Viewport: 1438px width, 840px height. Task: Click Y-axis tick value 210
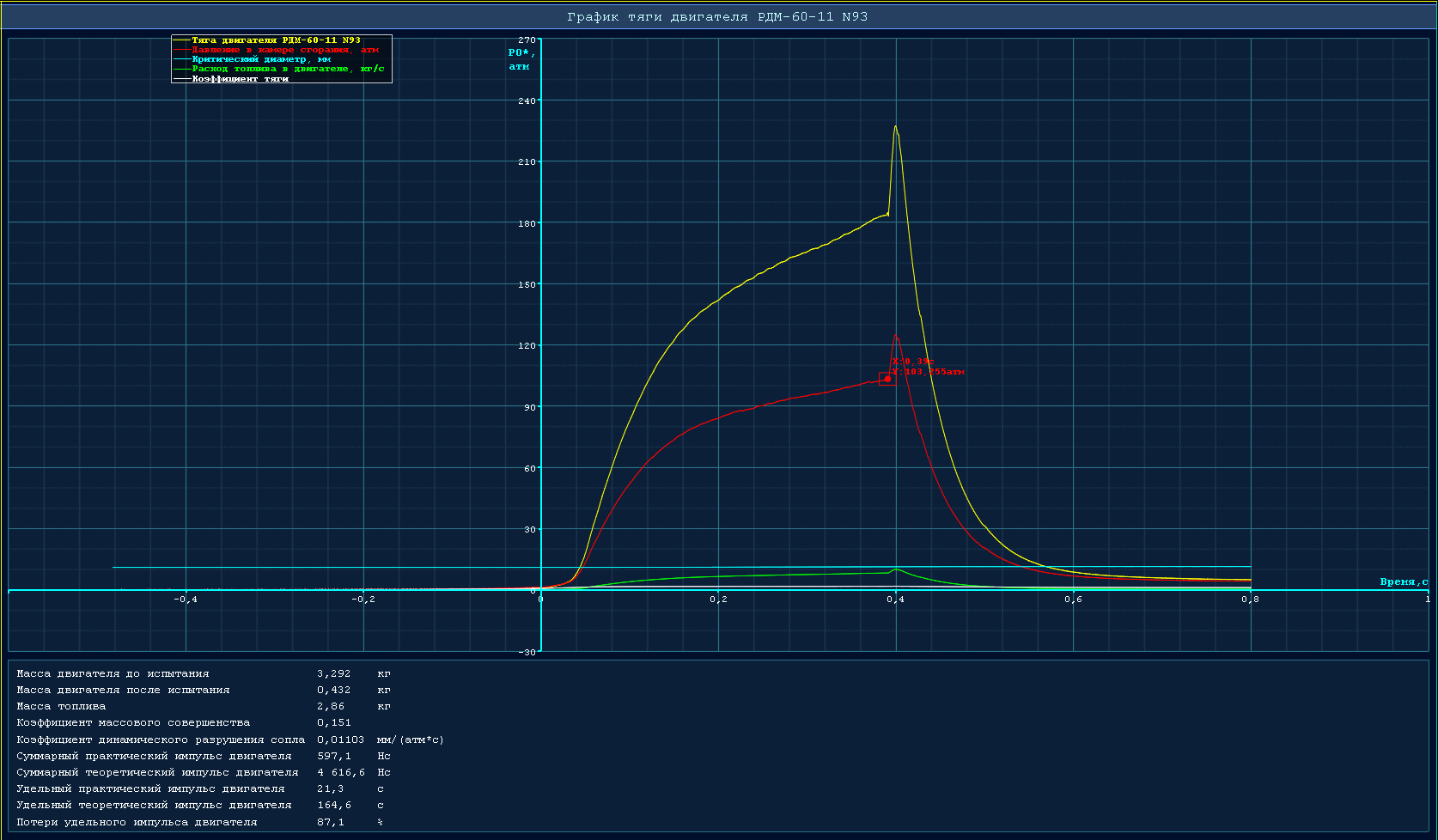tap(527, 161)
